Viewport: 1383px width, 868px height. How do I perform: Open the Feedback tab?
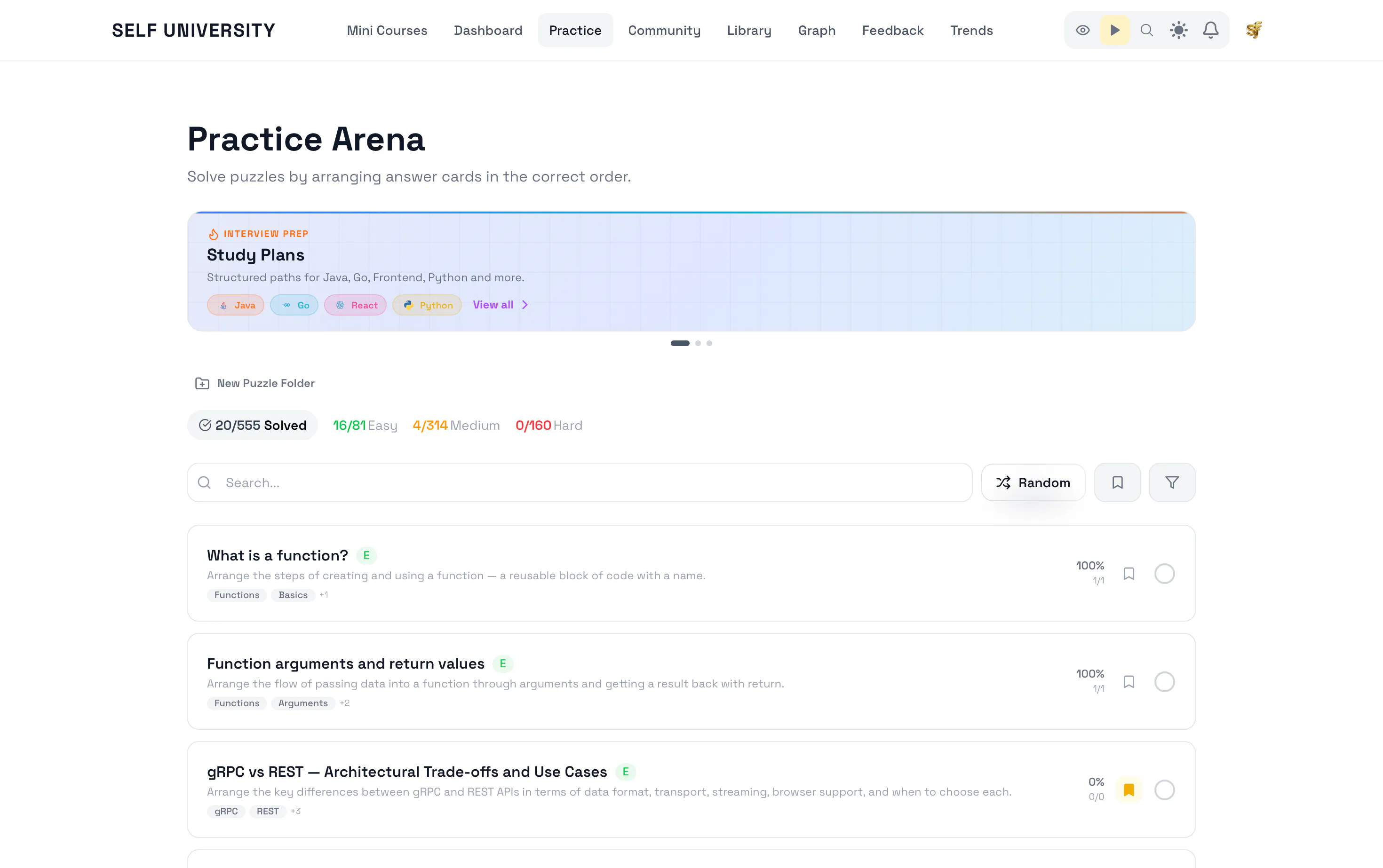[x=892, y=31]
